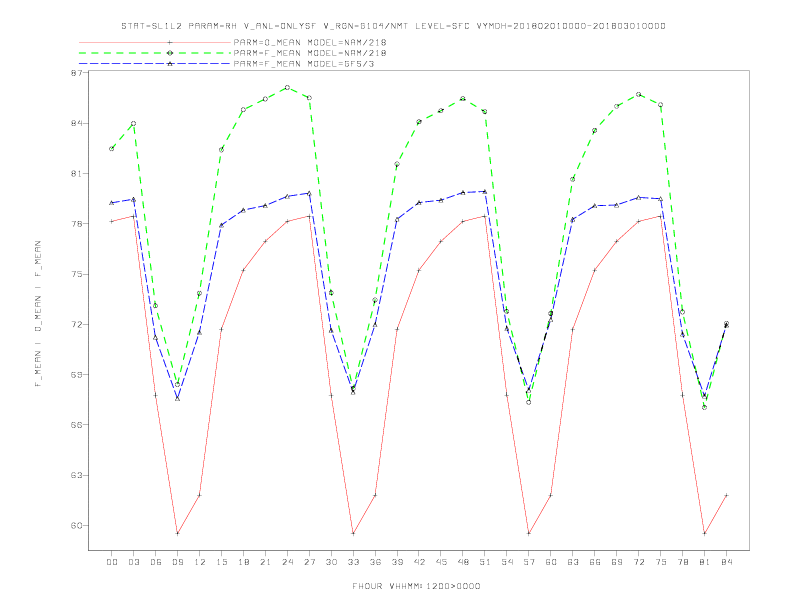Screen dimensions: 792x612
Task: Click x-axis forecast hour label 39
Action: pyautogui.click(x=397, y=562)
